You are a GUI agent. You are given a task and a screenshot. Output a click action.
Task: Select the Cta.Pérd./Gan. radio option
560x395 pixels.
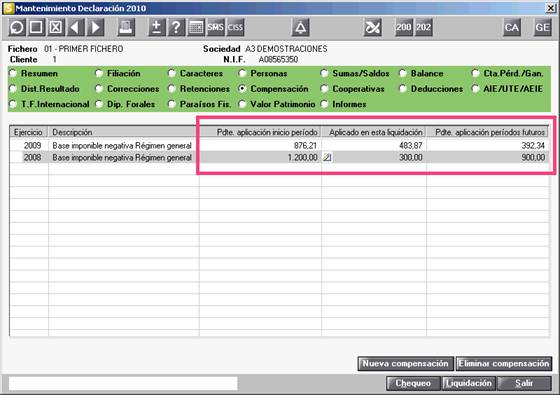pyautogui.click(x=475, y=73)
